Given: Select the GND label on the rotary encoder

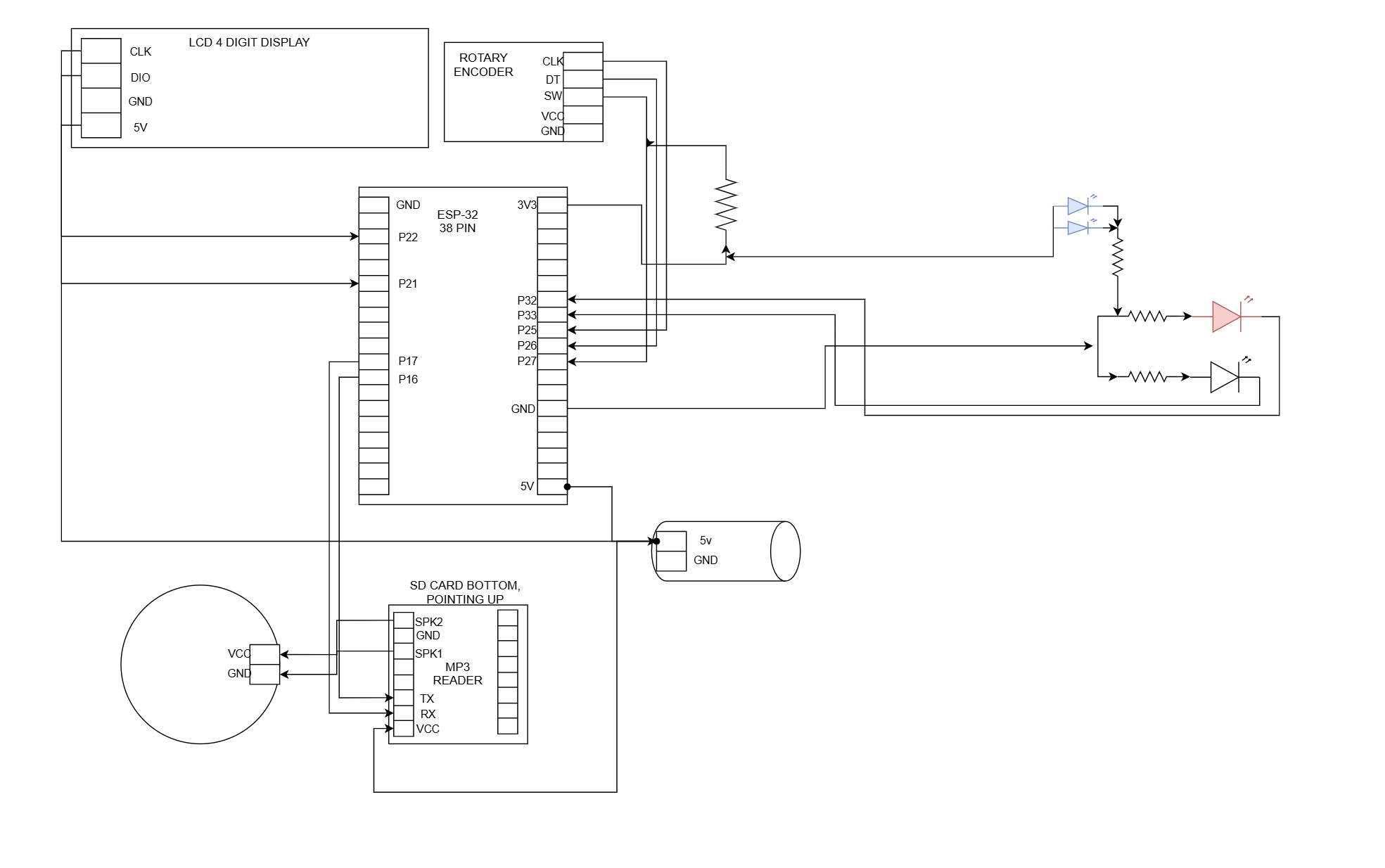Looking at the screenshot, I should coord(553,131).
